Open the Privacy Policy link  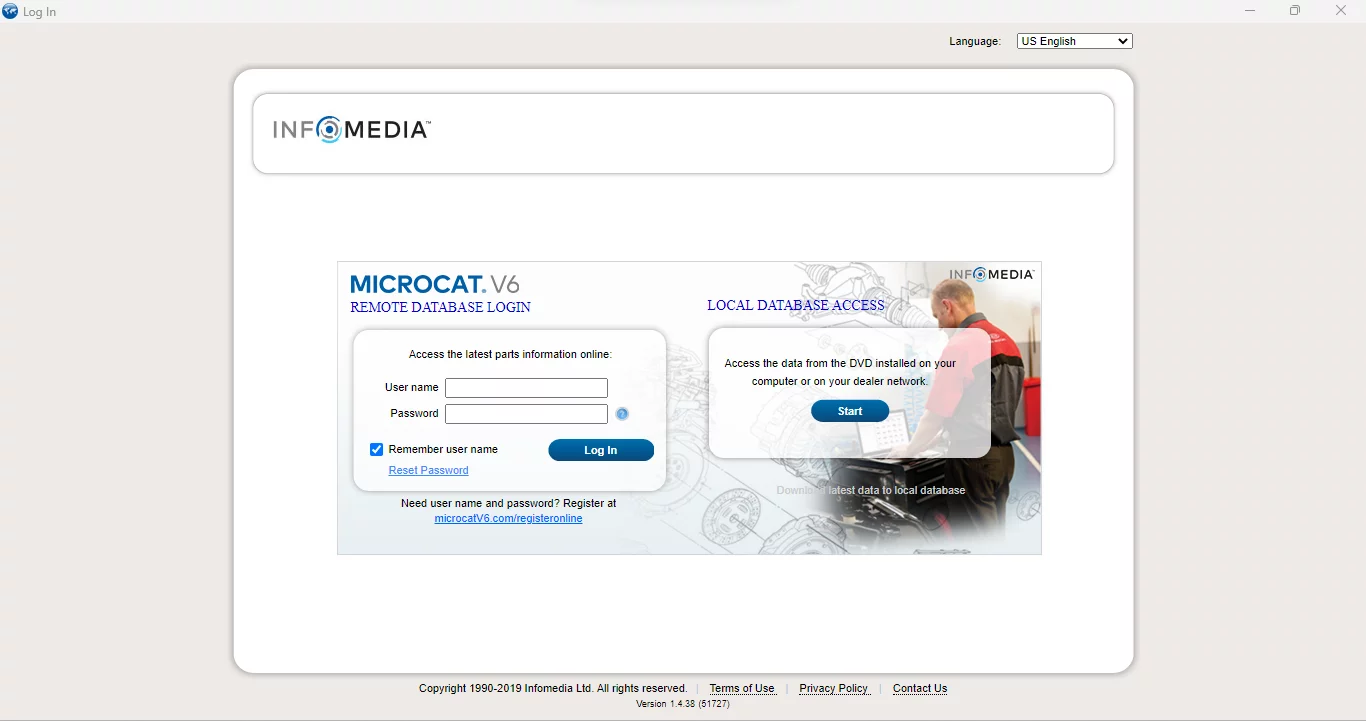tap(834, 688)
